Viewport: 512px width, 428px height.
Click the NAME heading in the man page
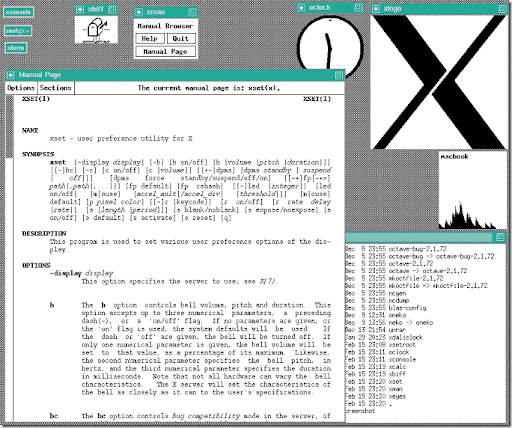tap(30, 130)
